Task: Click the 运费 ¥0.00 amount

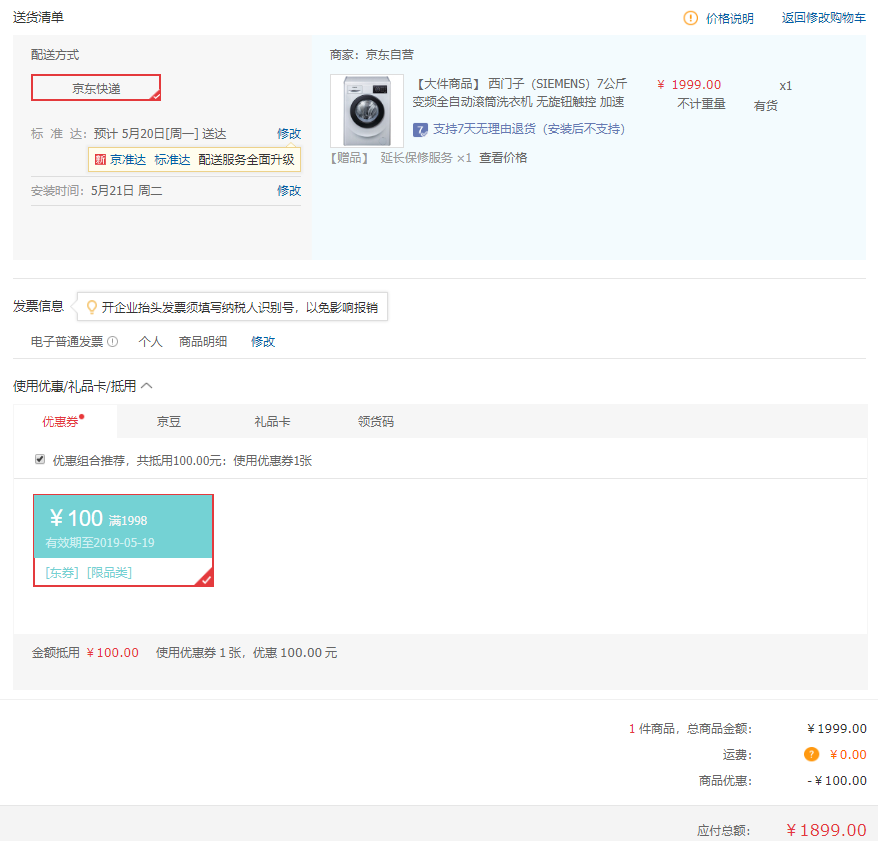Action: point(848,755)
